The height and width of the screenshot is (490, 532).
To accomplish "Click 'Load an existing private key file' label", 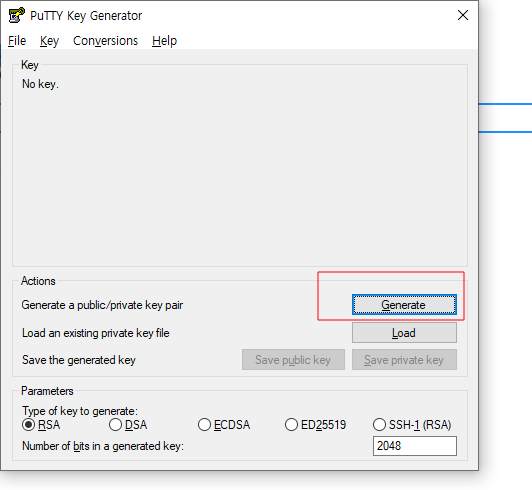I will 96,333.
